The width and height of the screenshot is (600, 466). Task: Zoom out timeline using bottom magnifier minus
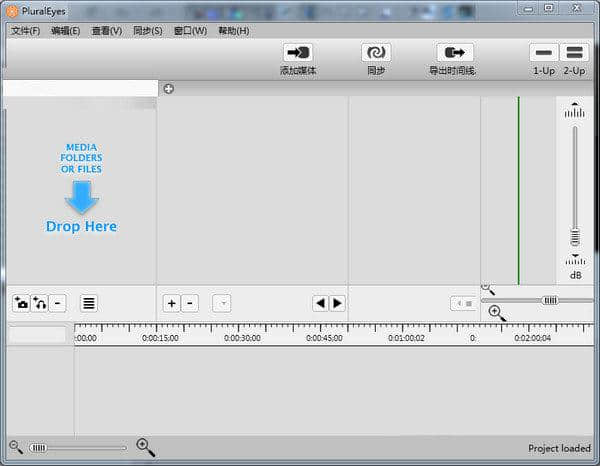point(15,447)
